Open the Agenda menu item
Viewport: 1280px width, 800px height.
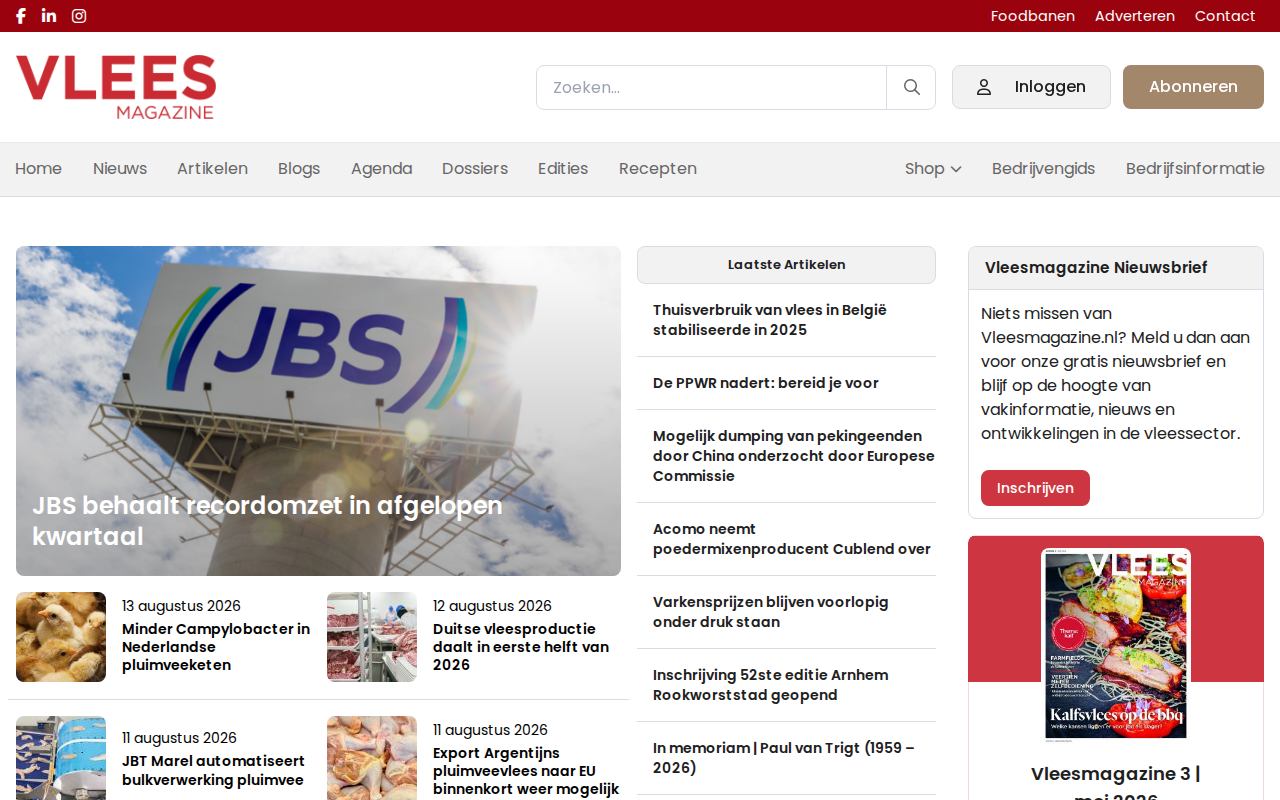coord(381,169)
